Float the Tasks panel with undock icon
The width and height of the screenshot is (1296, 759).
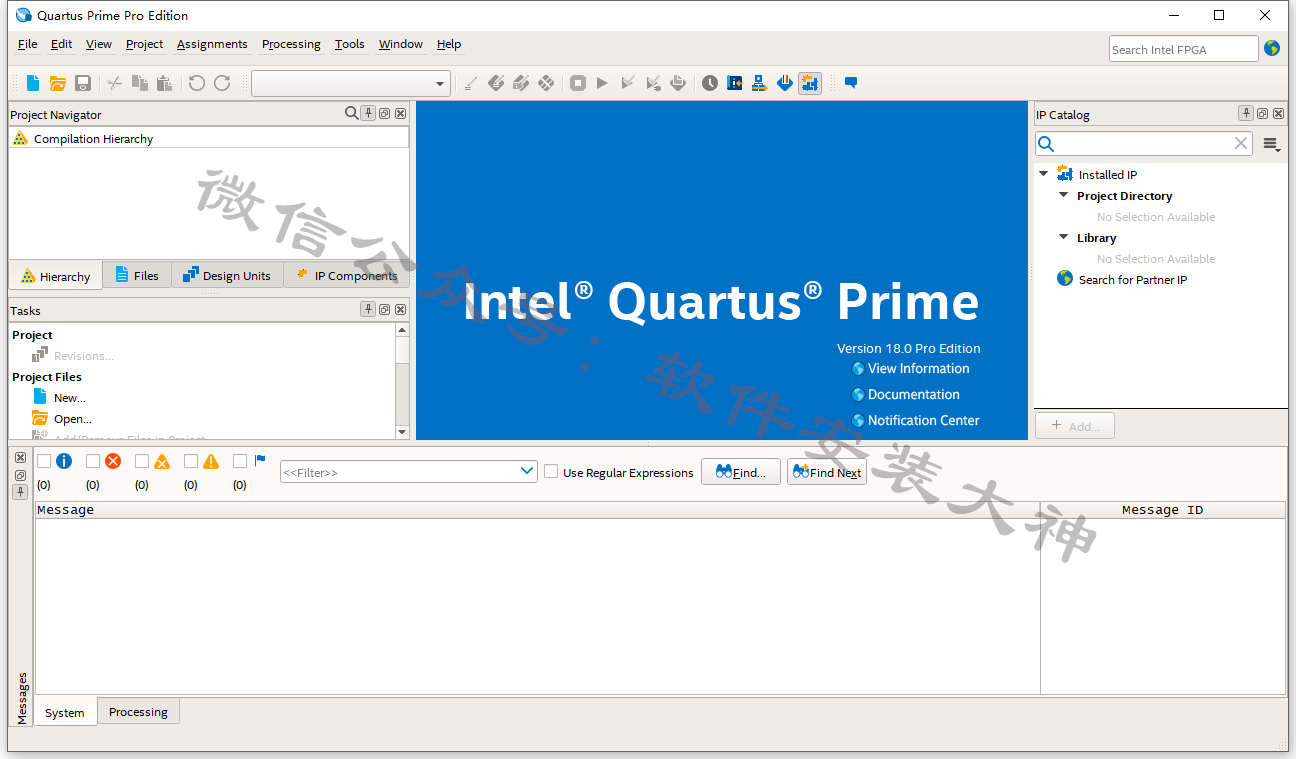tap(384, 310)
